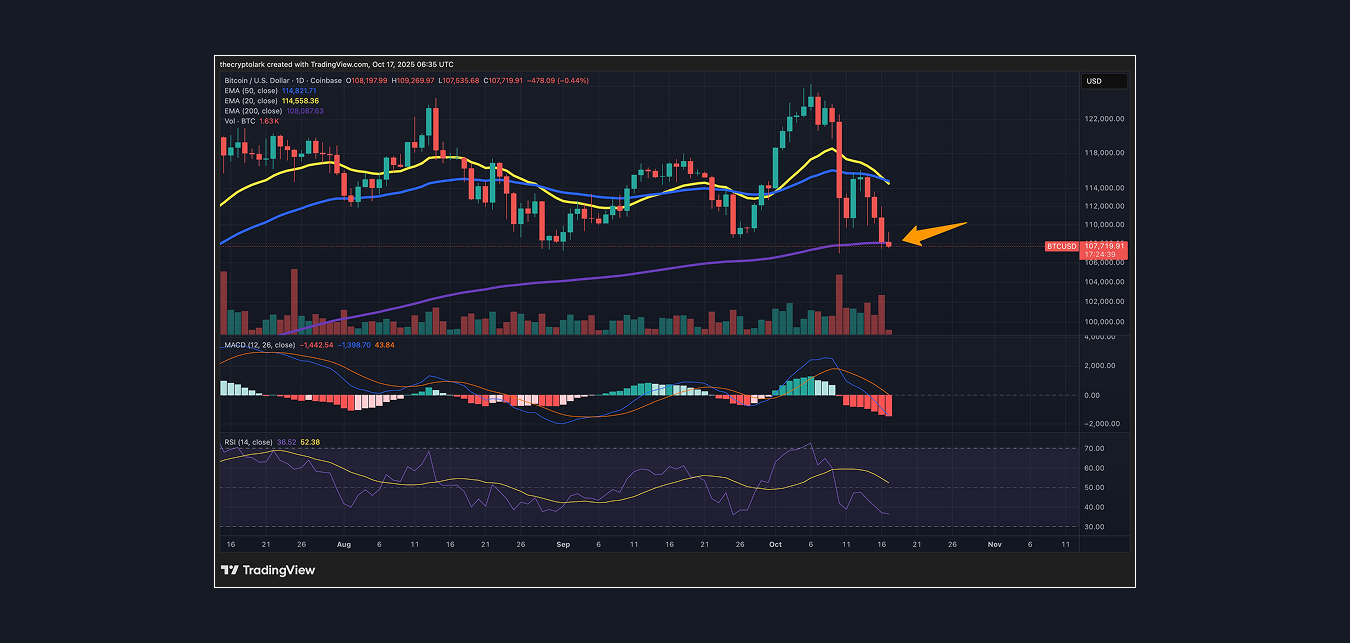This screenshot has width=1350, height=643.
Task: Select the MACD (12, 26, close) legend
Action: tap(259, 345)
